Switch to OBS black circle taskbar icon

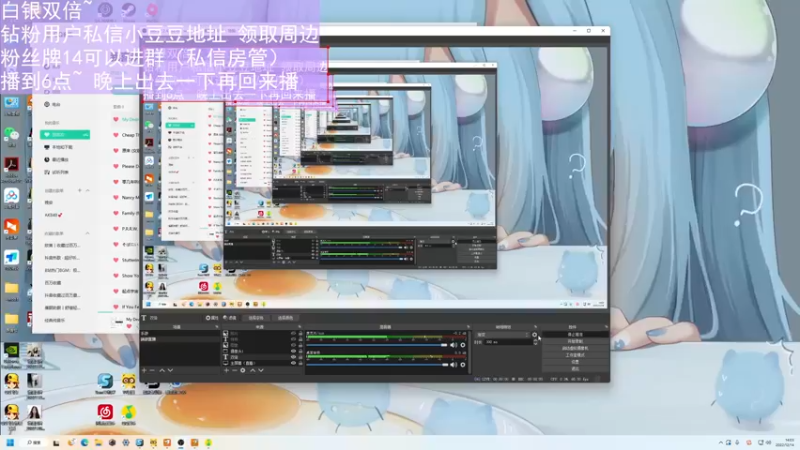click(x=181, y=442)
